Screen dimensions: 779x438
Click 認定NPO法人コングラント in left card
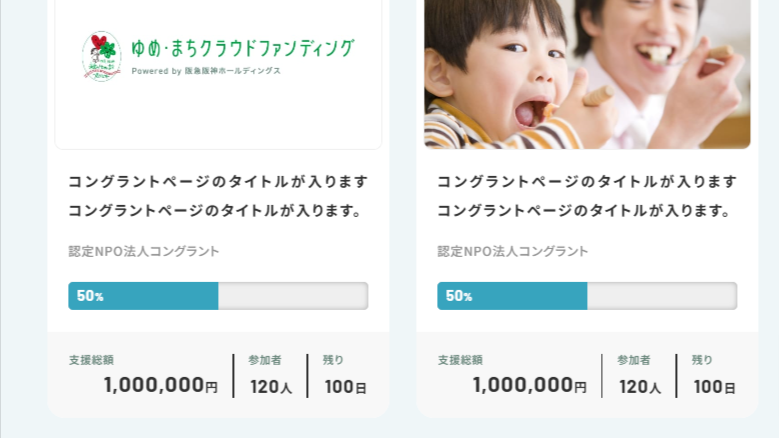(144, 251)
